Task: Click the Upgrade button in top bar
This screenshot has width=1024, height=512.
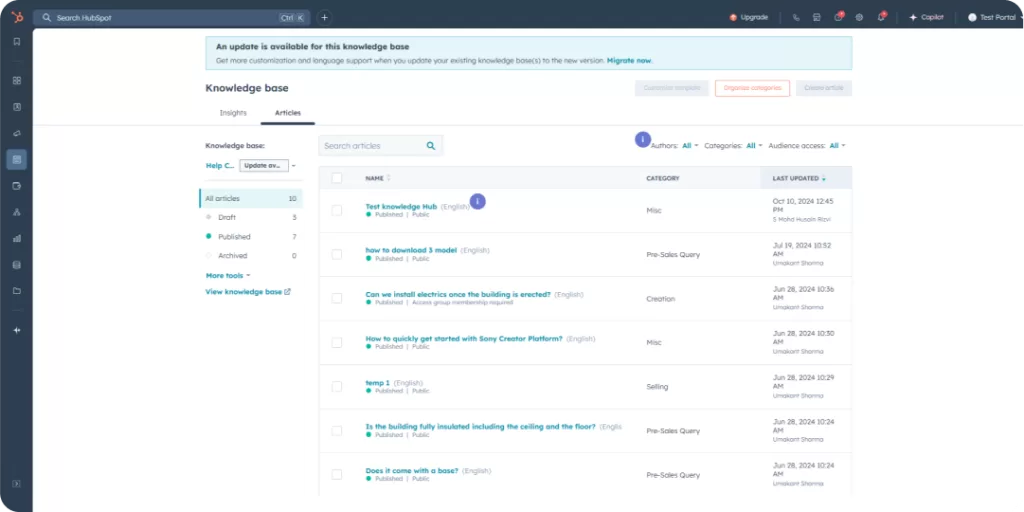Action: pyautogui.click(x=749, y=18)
